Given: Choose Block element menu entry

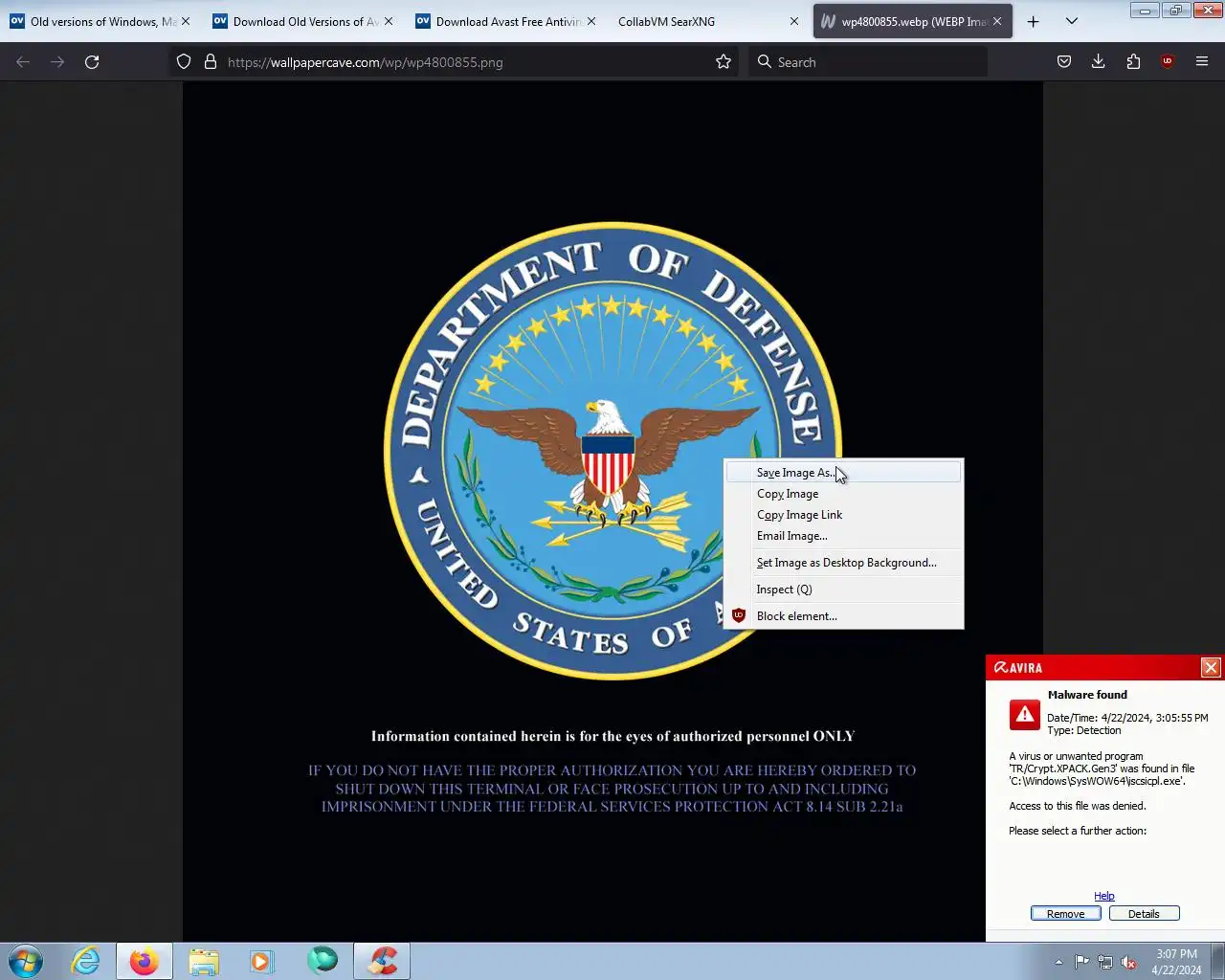Looking at the screenshot, I should point(844,616).
